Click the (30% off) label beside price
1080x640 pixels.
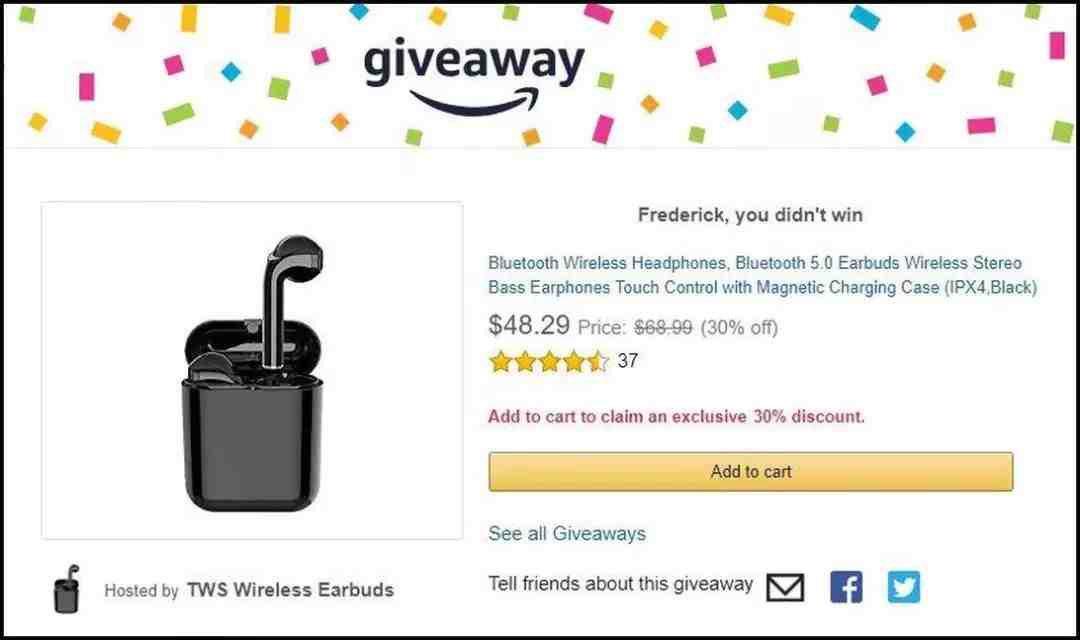[739, 327]
